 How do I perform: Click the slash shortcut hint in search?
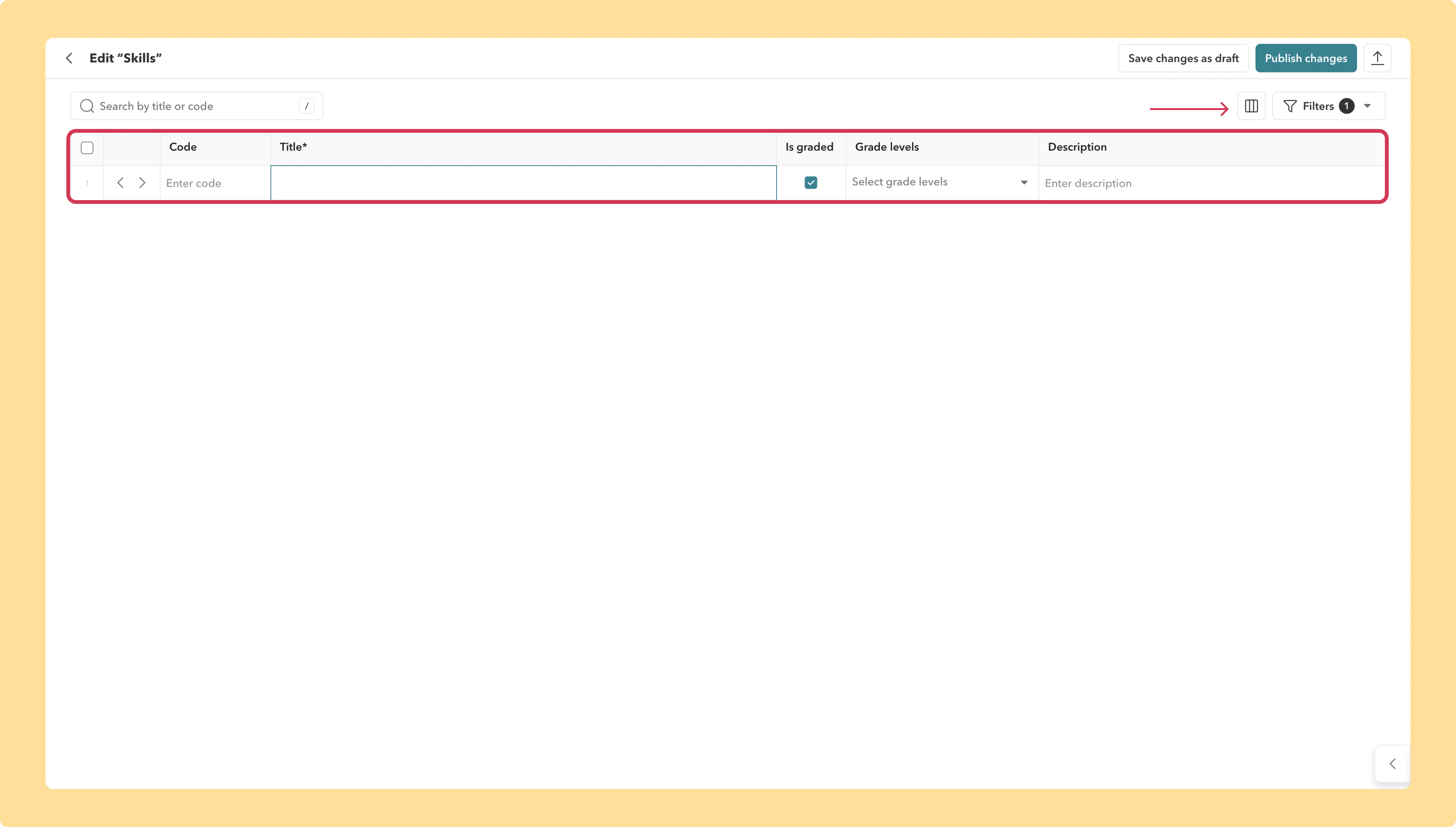tap(306, 106)
